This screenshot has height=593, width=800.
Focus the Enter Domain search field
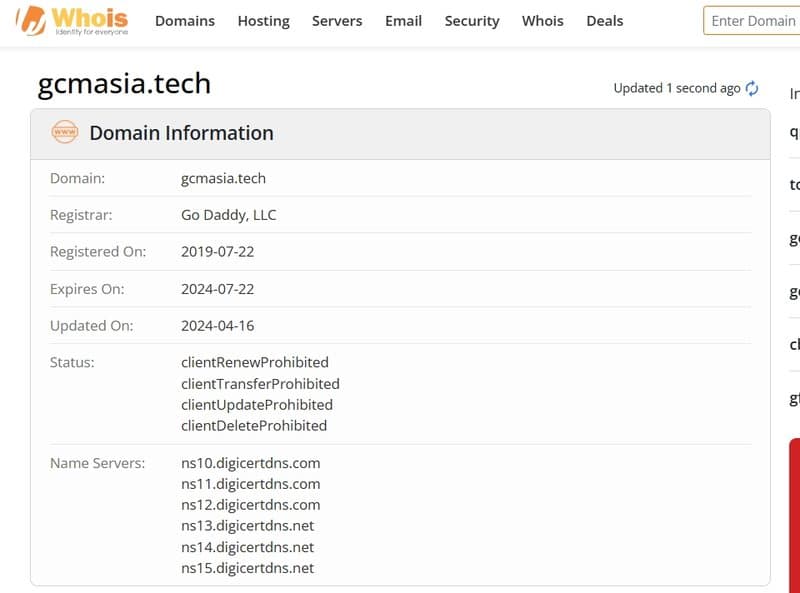[752, 21]
